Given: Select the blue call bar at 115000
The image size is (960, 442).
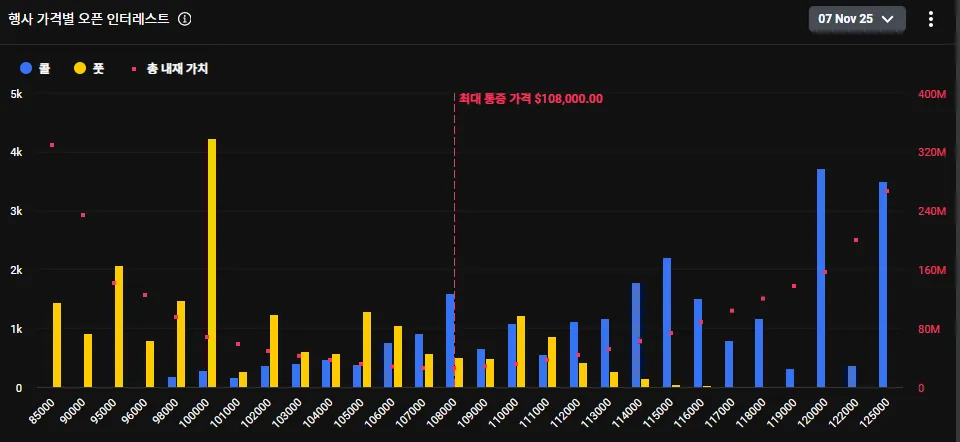Looking at the screenshot, I should click(x=667, y=322).
